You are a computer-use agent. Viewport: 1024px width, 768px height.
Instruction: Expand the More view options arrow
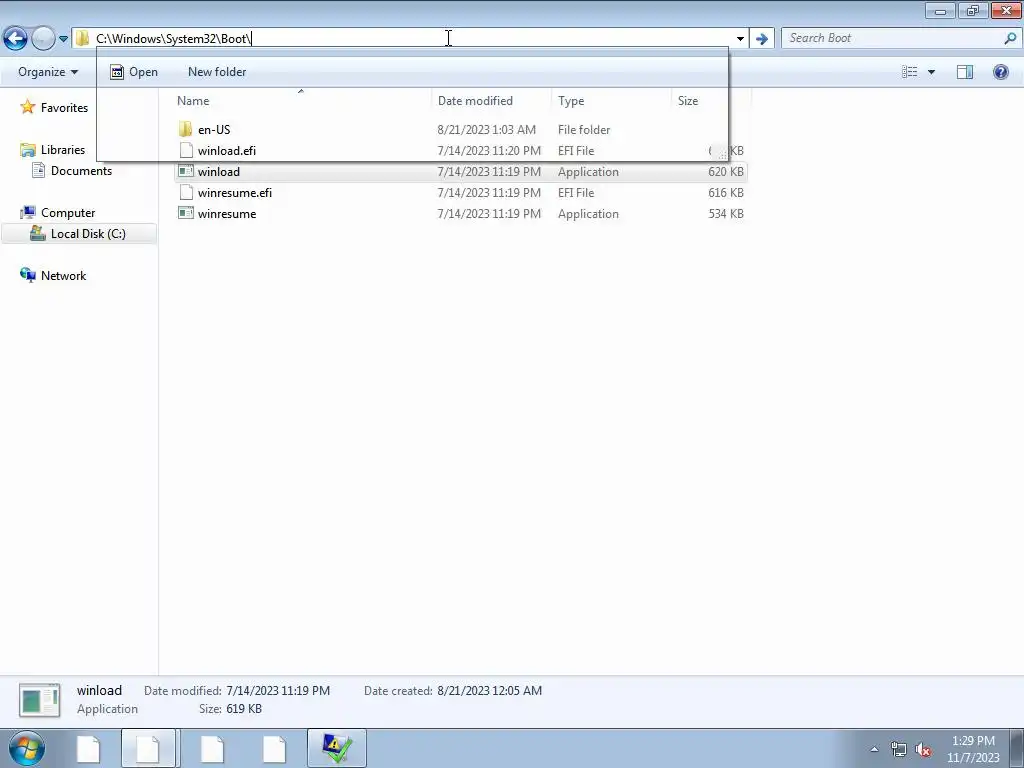(x=931, y=72)
